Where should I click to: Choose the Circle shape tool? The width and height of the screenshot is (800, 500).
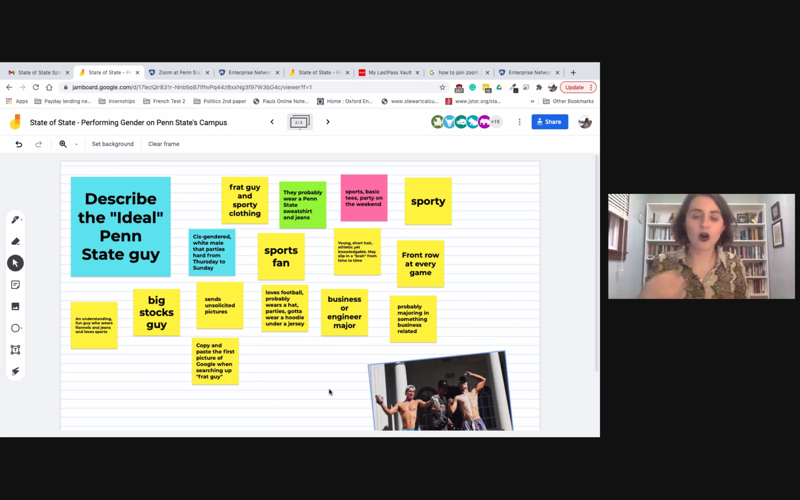pos(15,328)
